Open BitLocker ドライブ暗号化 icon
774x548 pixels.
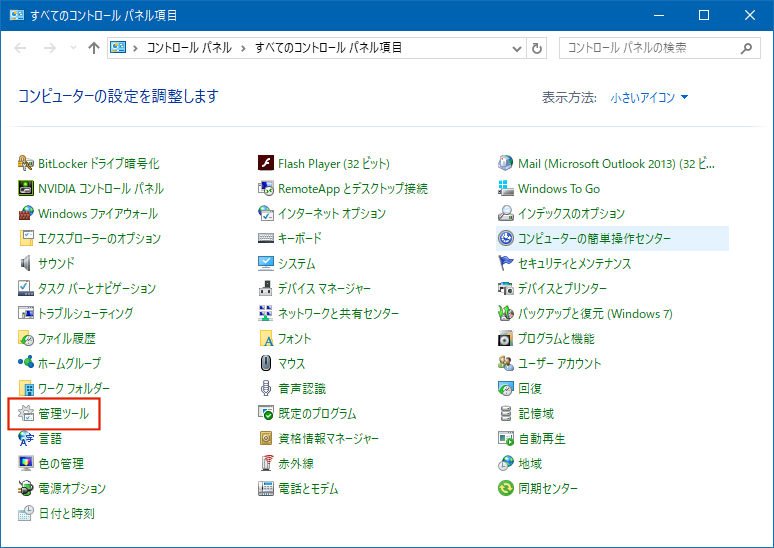point(26,163)
